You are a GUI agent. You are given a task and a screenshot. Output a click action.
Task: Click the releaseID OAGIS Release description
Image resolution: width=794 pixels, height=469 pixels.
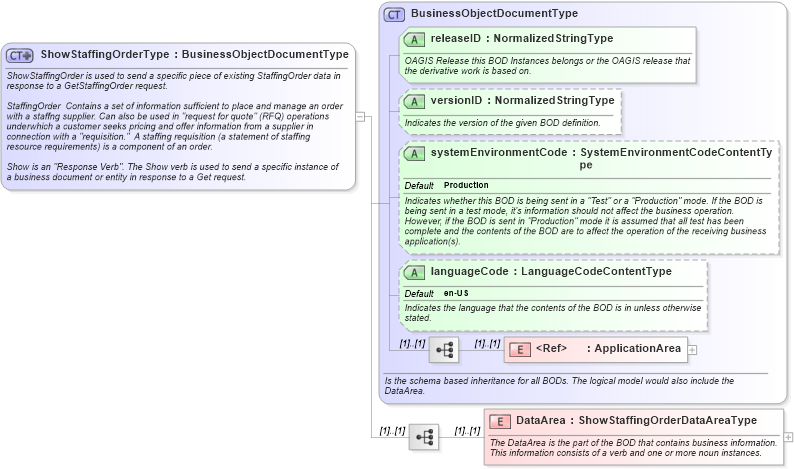click(x=547, y=66)
